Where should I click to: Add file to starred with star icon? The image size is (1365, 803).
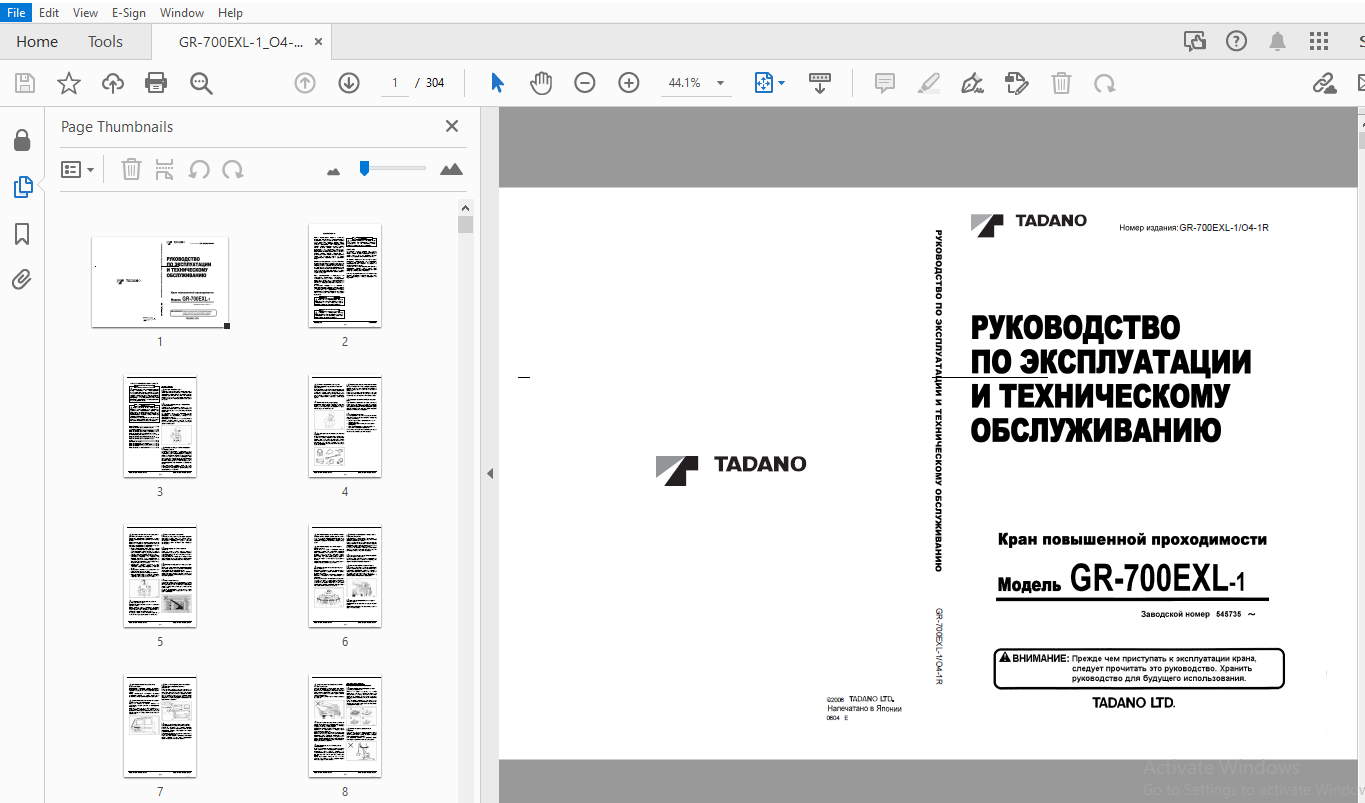pos(68,83)
